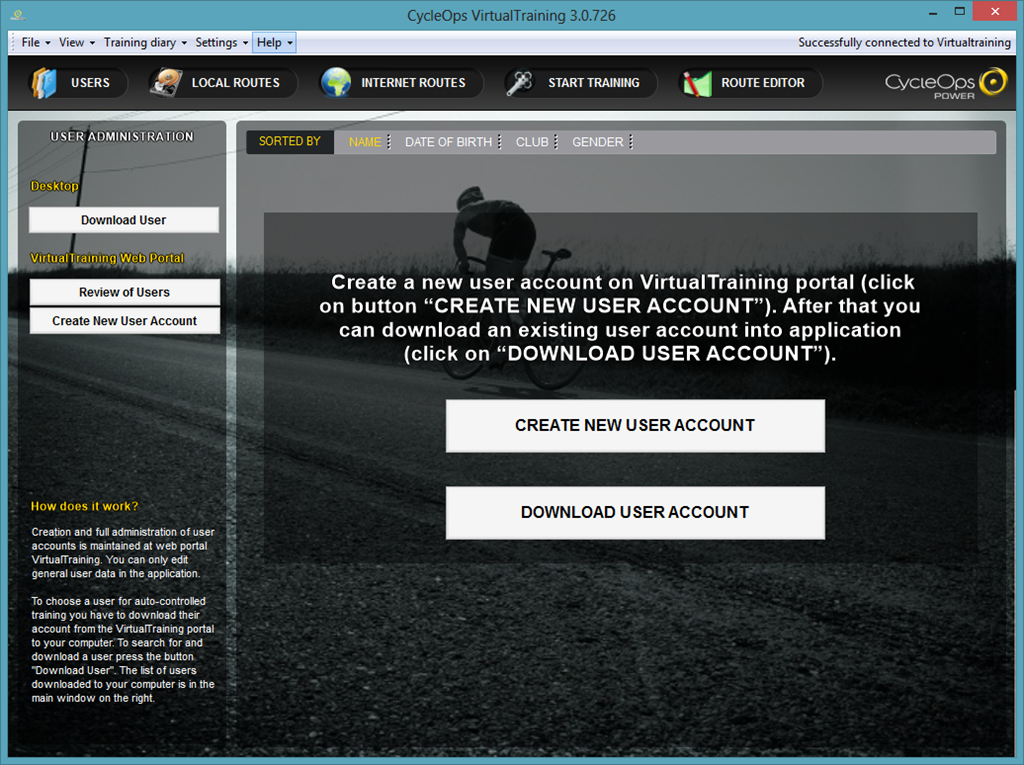The image size is (1024, 765).
Task: Select the Start Training cable icon
Action: click(x=520, y=83)
